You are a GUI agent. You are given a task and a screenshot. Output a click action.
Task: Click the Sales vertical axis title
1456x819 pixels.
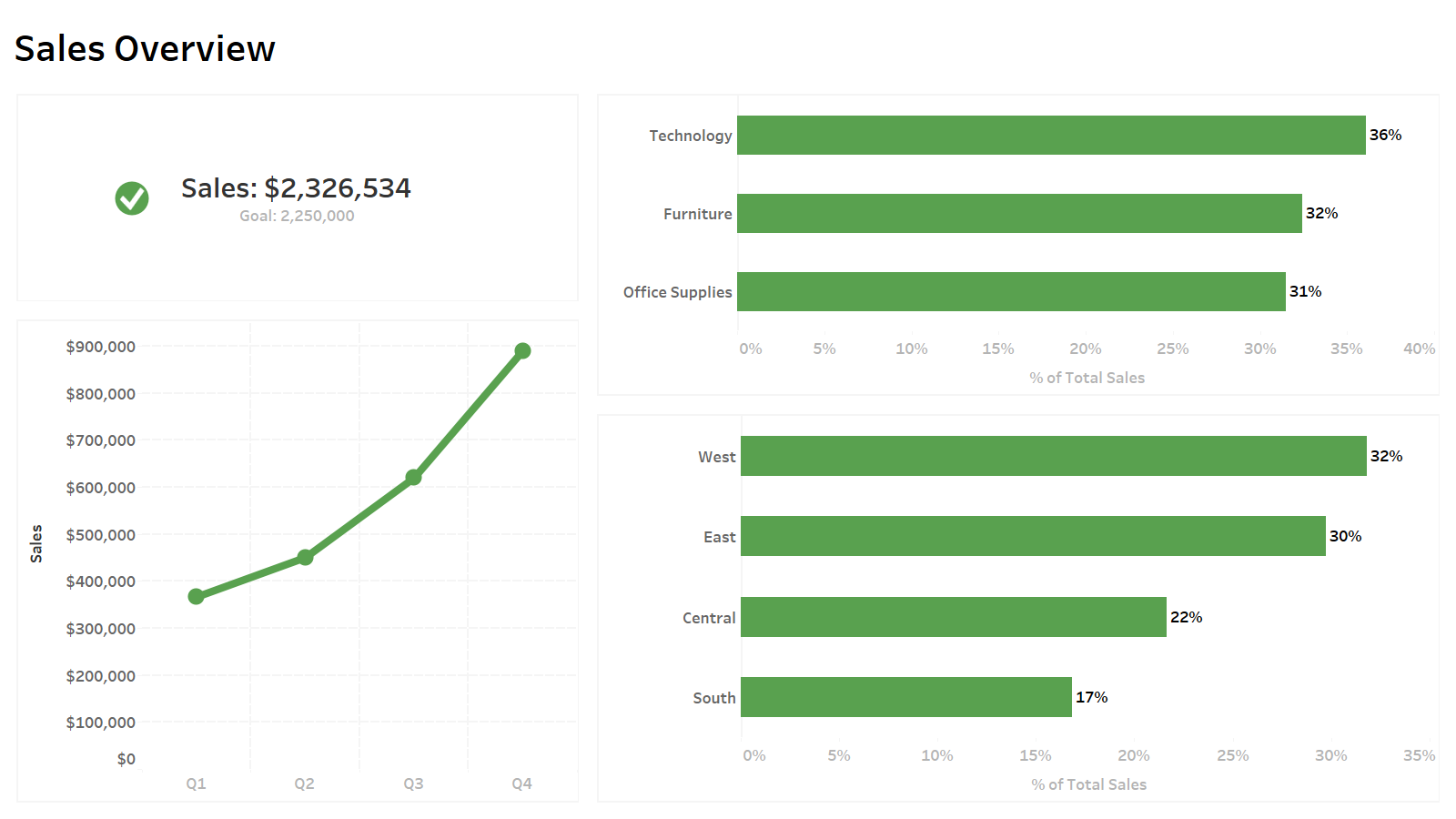click(x=36, y=543)
